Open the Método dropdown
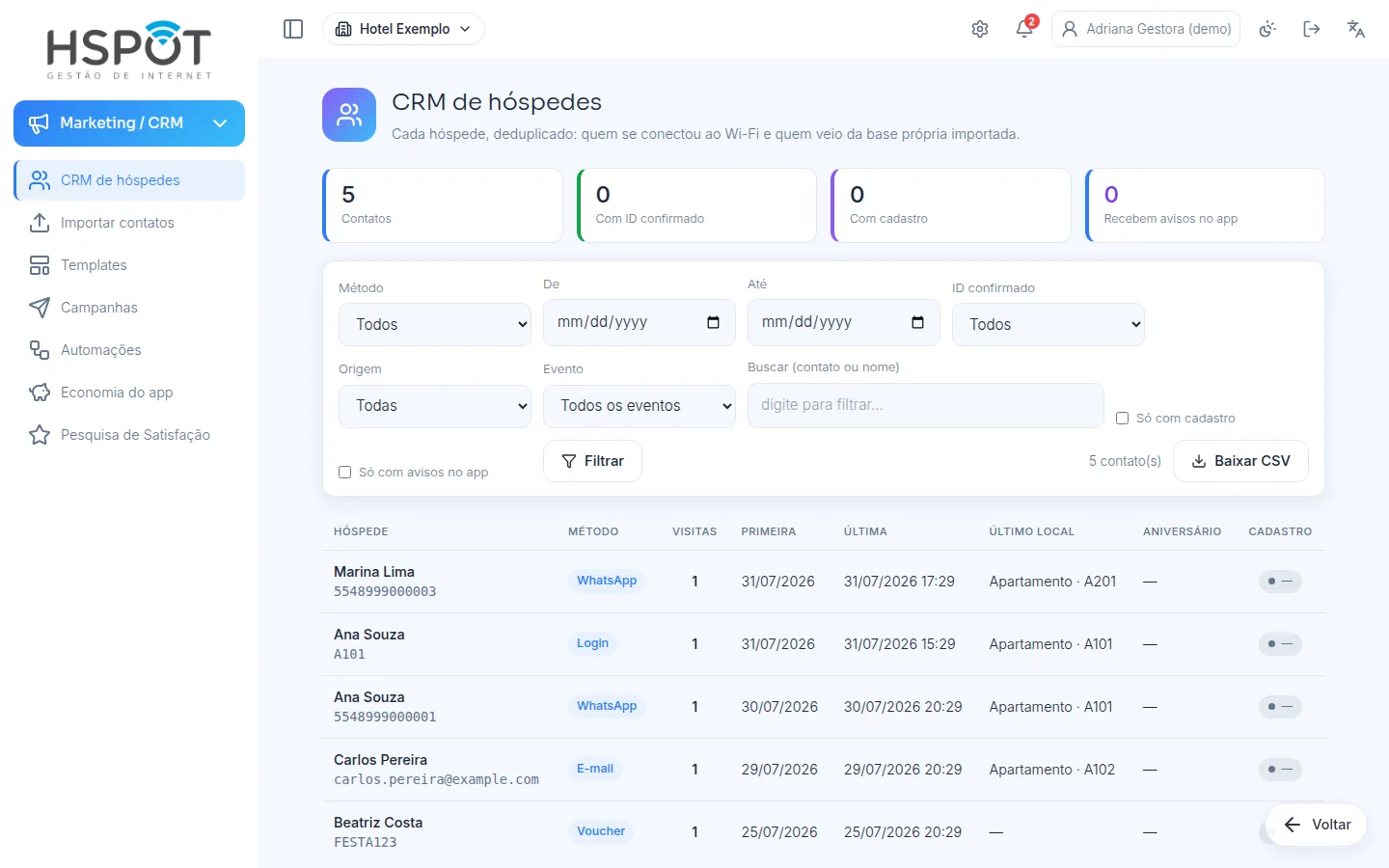The width and height of the screenshot is (1389, 868). pos(435,324)
